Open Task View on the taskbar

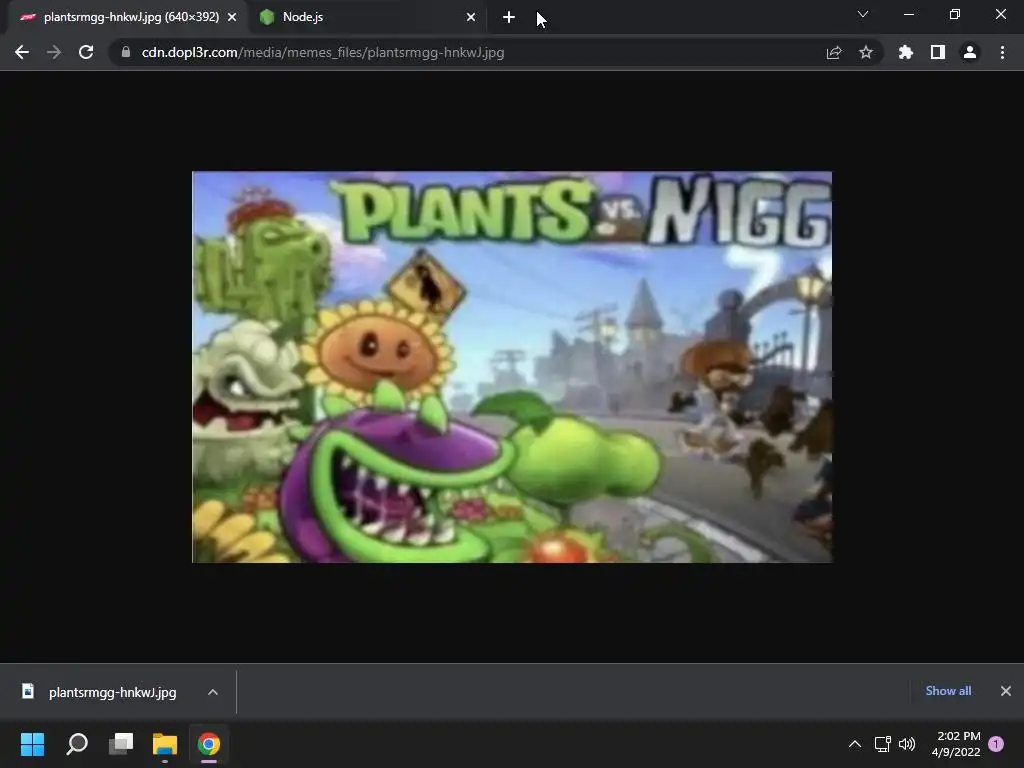pos(121,744)
